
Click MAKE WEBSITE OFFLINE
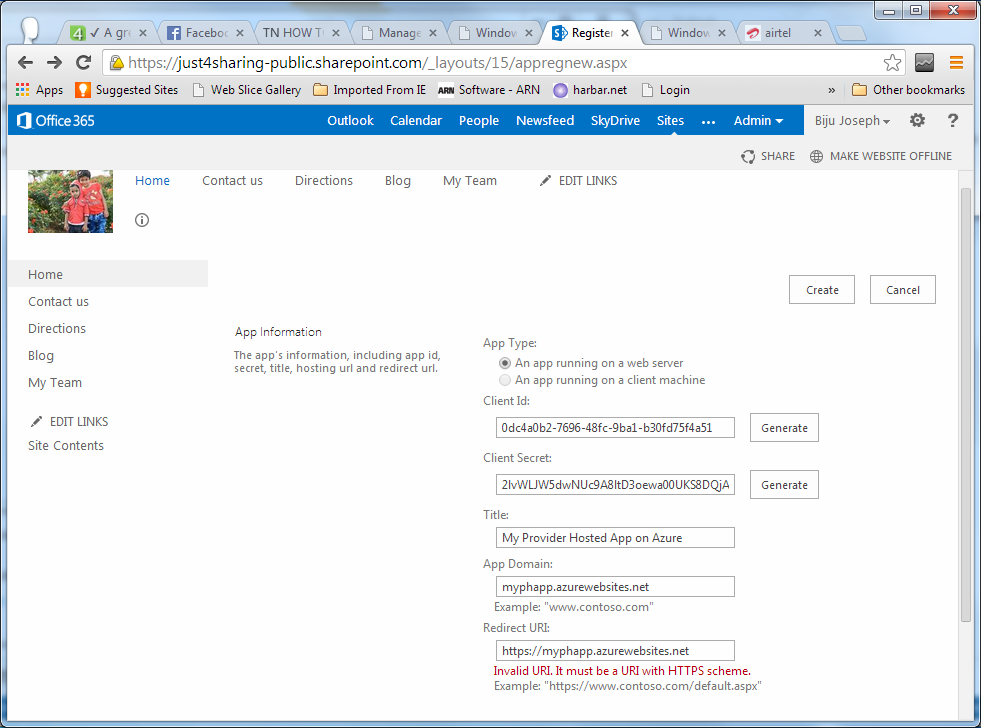click(881, 156)
